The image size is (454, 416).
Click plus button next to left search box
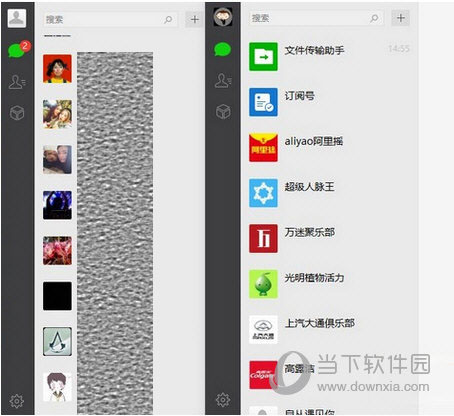(195, 19)
